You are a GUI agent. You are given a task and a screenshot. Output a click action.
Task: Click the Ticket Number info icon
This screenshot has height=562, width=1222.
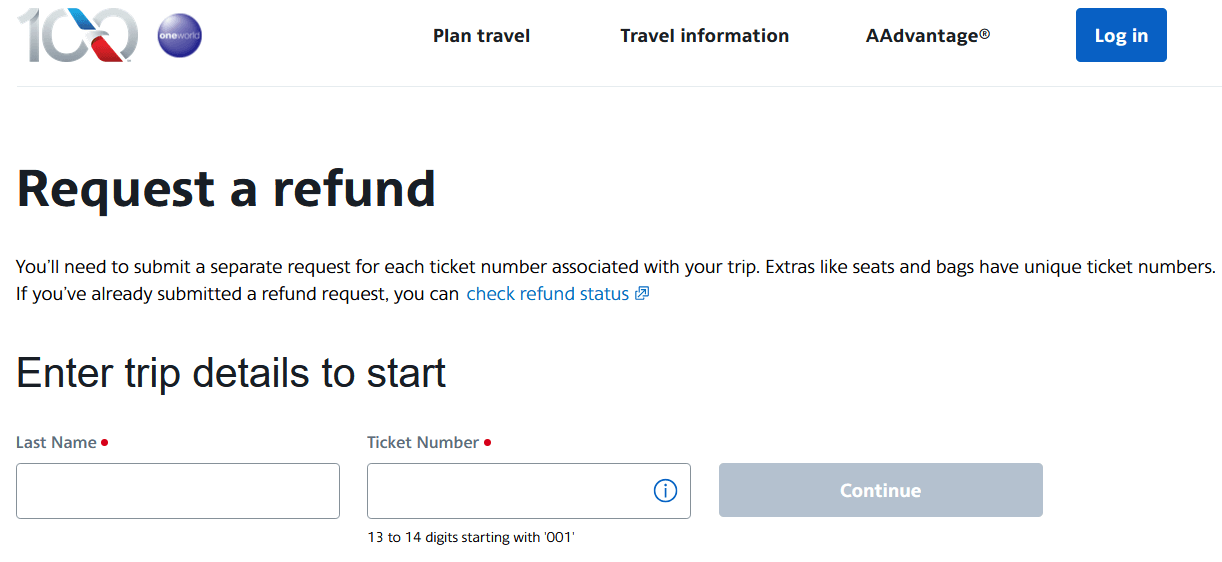665,491
